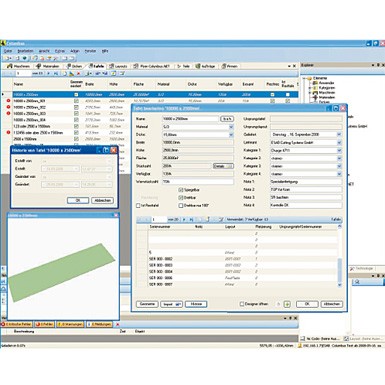The image size is (385, 385).
Task: Toggle the Drehbar checkbox
Action: [x=181, y=198]
